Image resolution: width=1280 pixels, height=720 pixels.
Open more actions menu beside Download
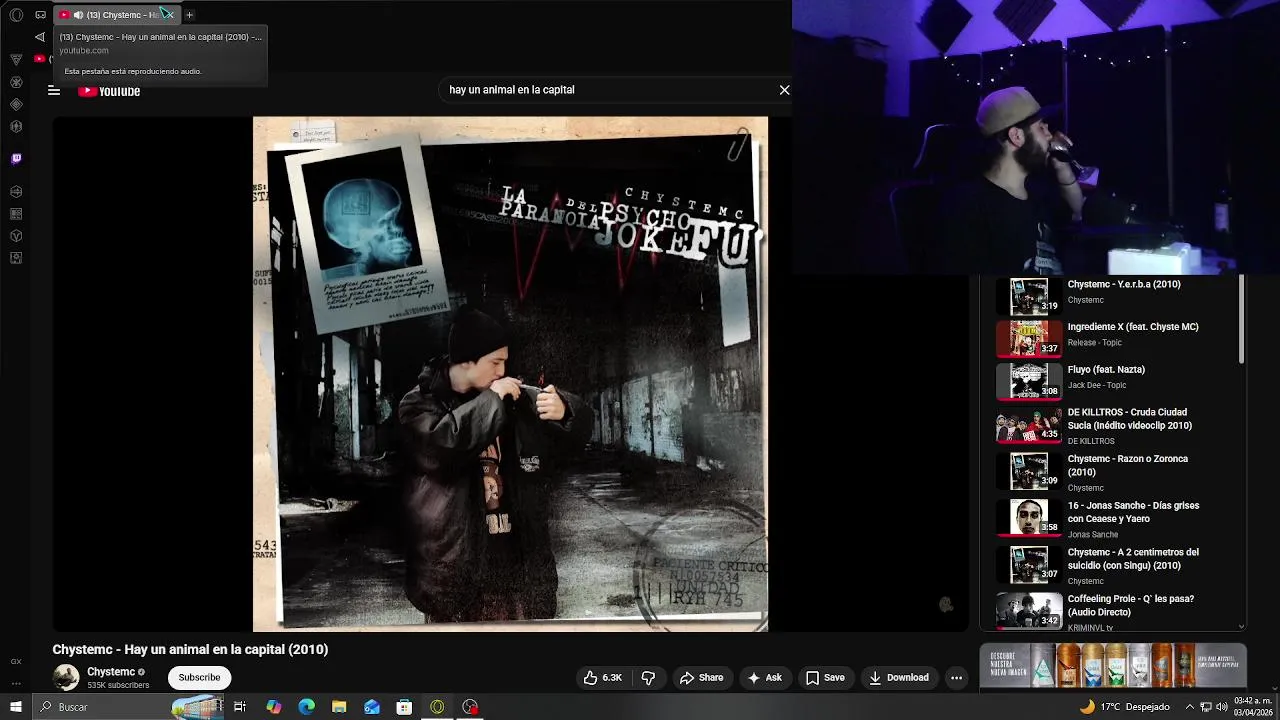point(956,677)
